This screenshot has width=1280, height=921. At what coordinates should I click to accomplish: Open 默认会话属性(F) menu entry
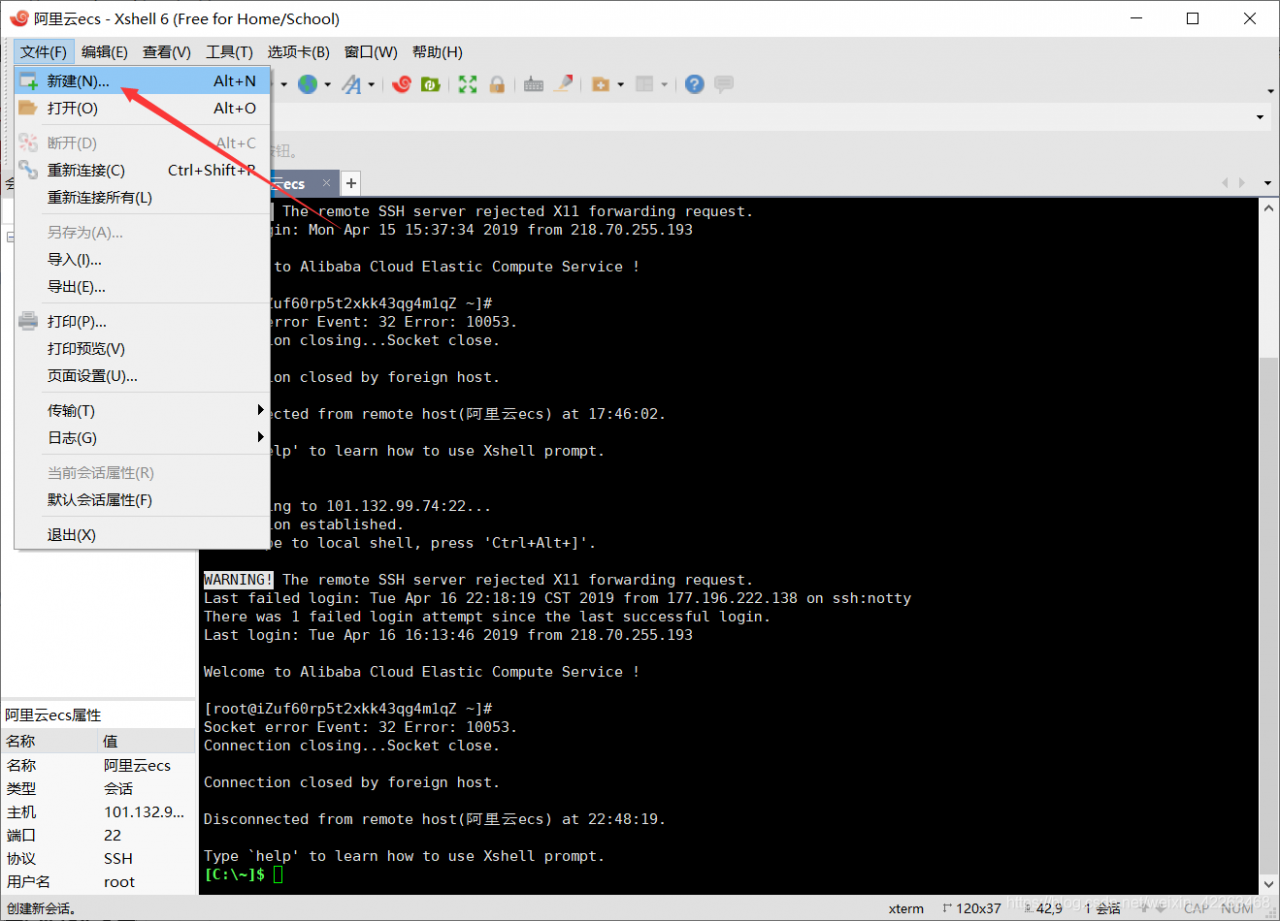(x=142, y=499)
